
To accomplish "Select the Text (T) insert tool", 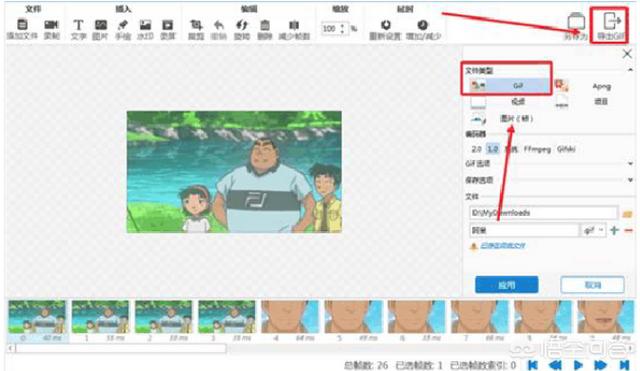I will click(x=78, y=25).
